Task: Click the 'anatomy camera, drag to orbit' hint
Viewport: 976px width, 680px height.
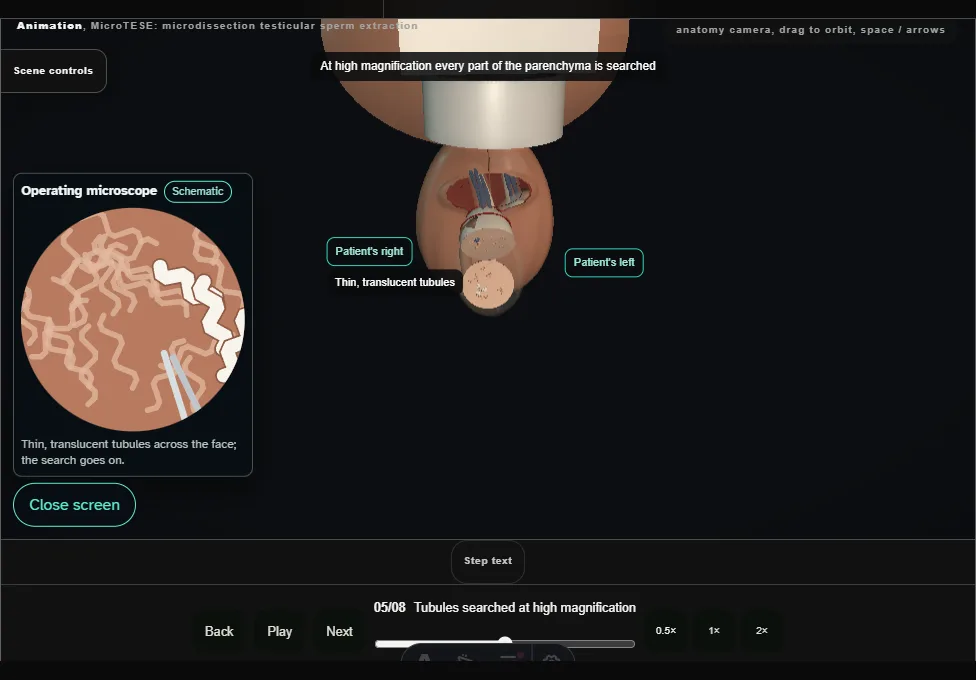Action: coord(810,30)
